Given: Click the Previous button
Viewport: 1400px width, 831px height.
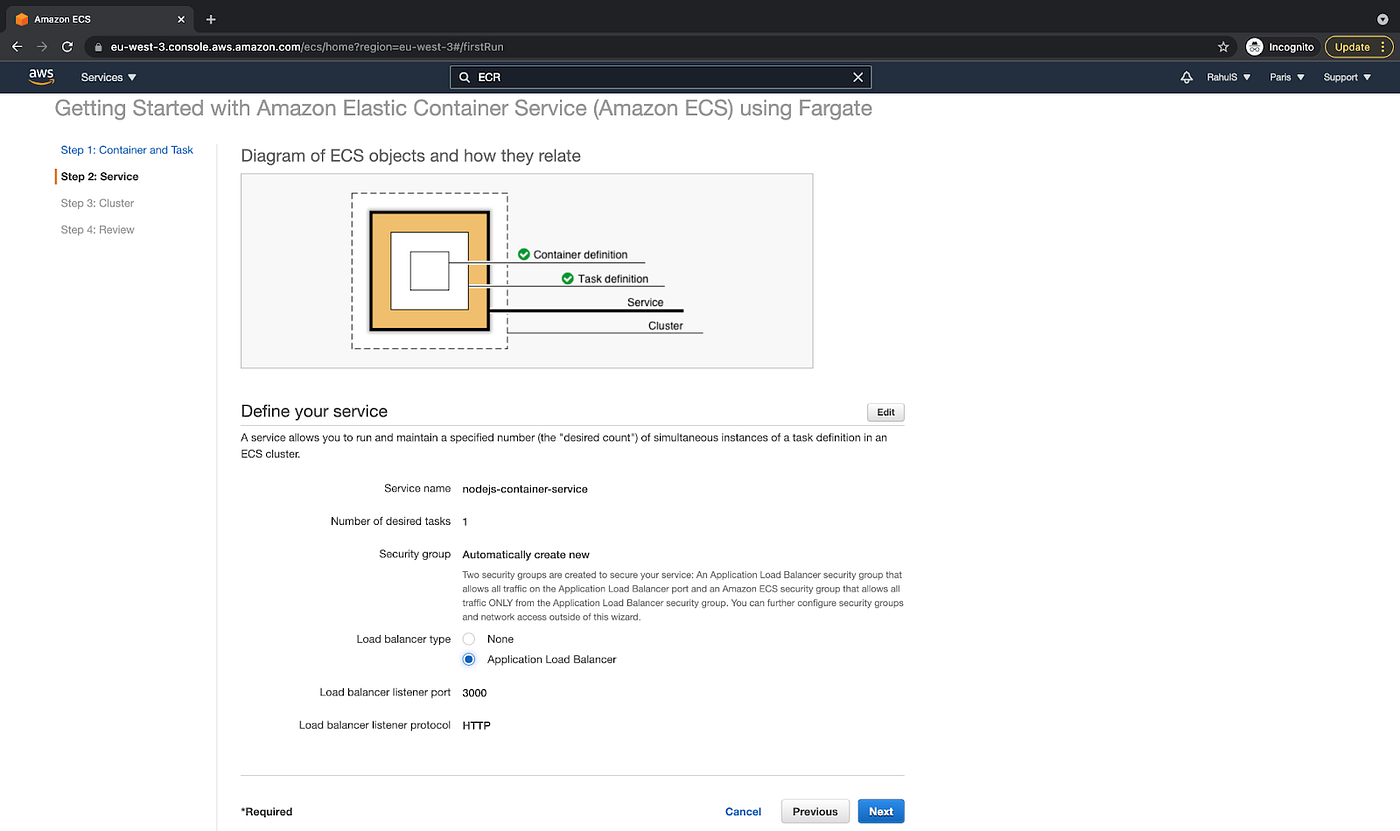Looking at the screenshot, I should [815, 811].
